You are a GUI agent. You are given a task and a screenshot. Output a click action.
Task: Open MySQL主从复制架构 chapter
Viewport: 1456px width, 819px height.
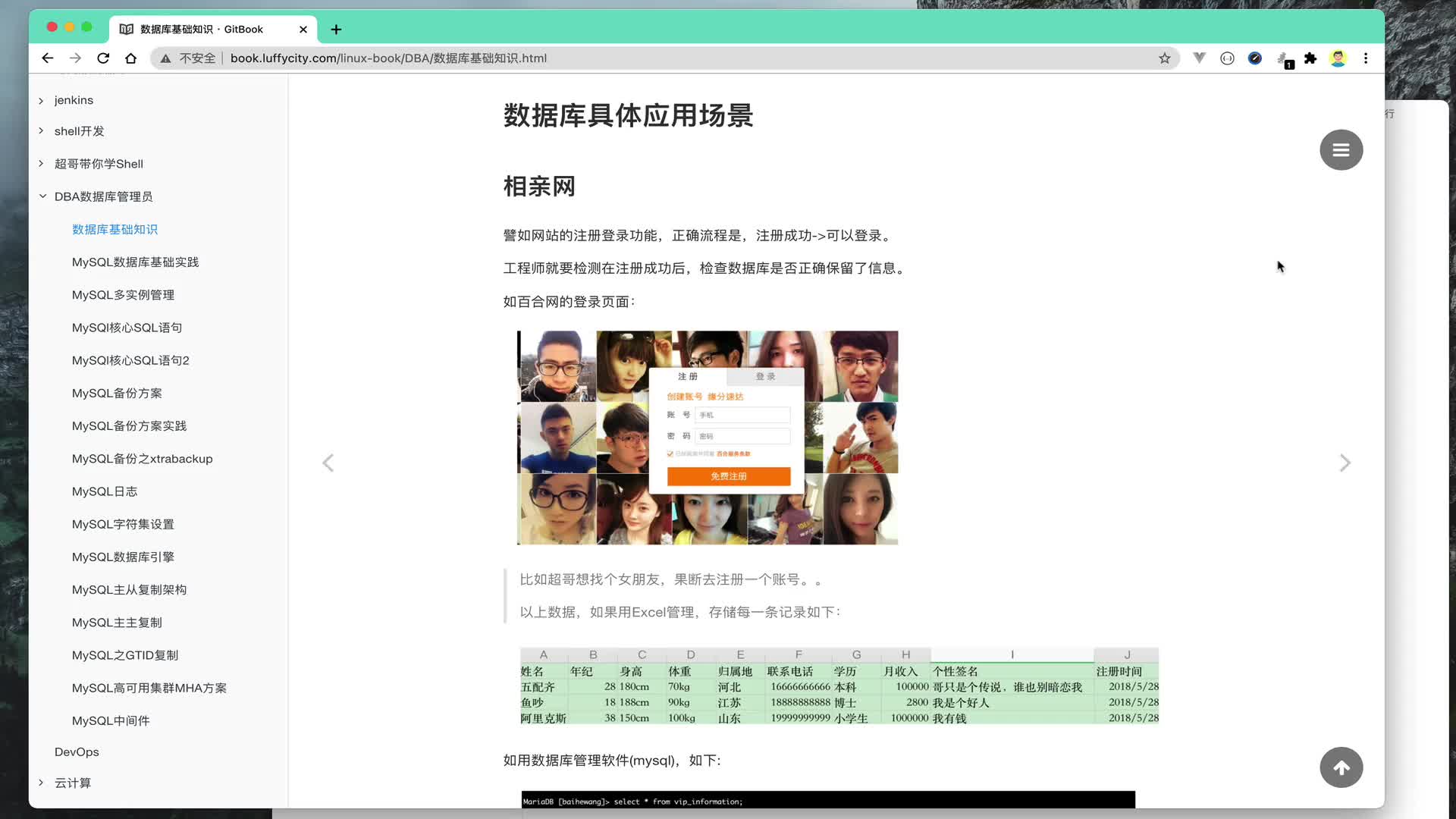pos(129,590)
